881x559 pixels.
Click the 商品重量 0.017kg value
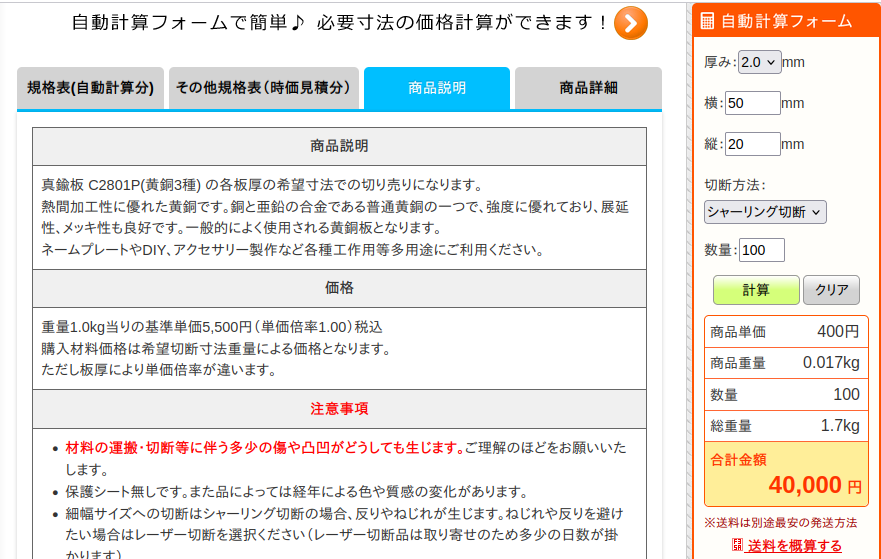coord(831,363)
